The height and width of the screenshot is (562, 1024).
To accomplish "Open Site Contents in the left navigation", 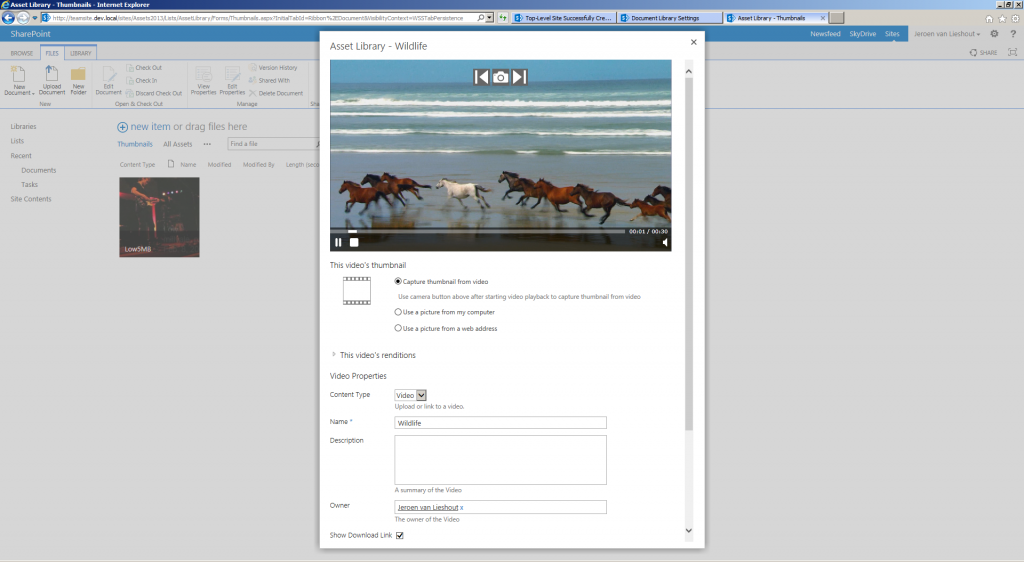I will 31,199.
